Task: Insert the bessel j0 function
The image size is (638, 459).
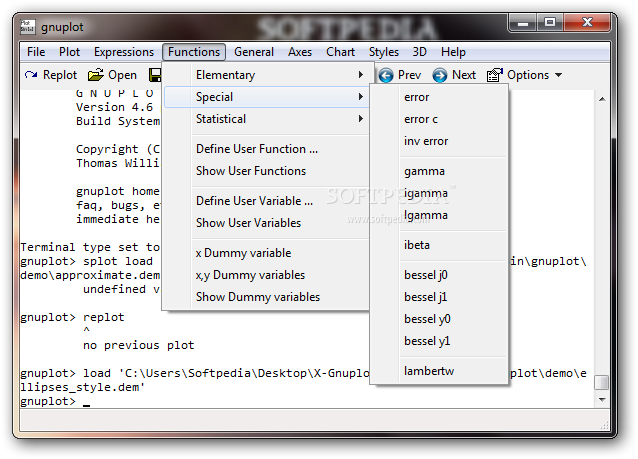Action: click(x=439, y=275)
